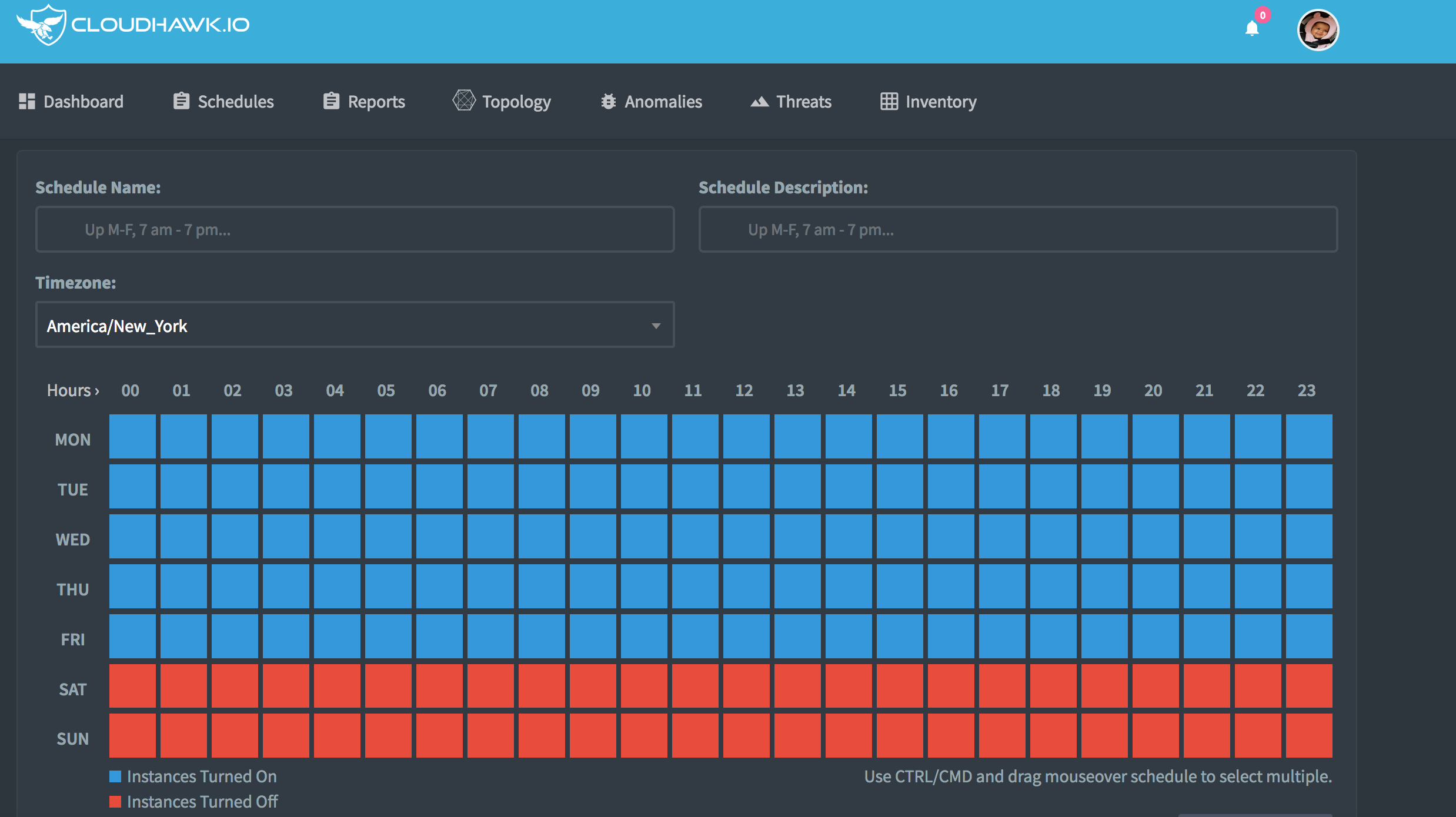Turn on Saturday 12 hour schedule cell

point(744,687)
